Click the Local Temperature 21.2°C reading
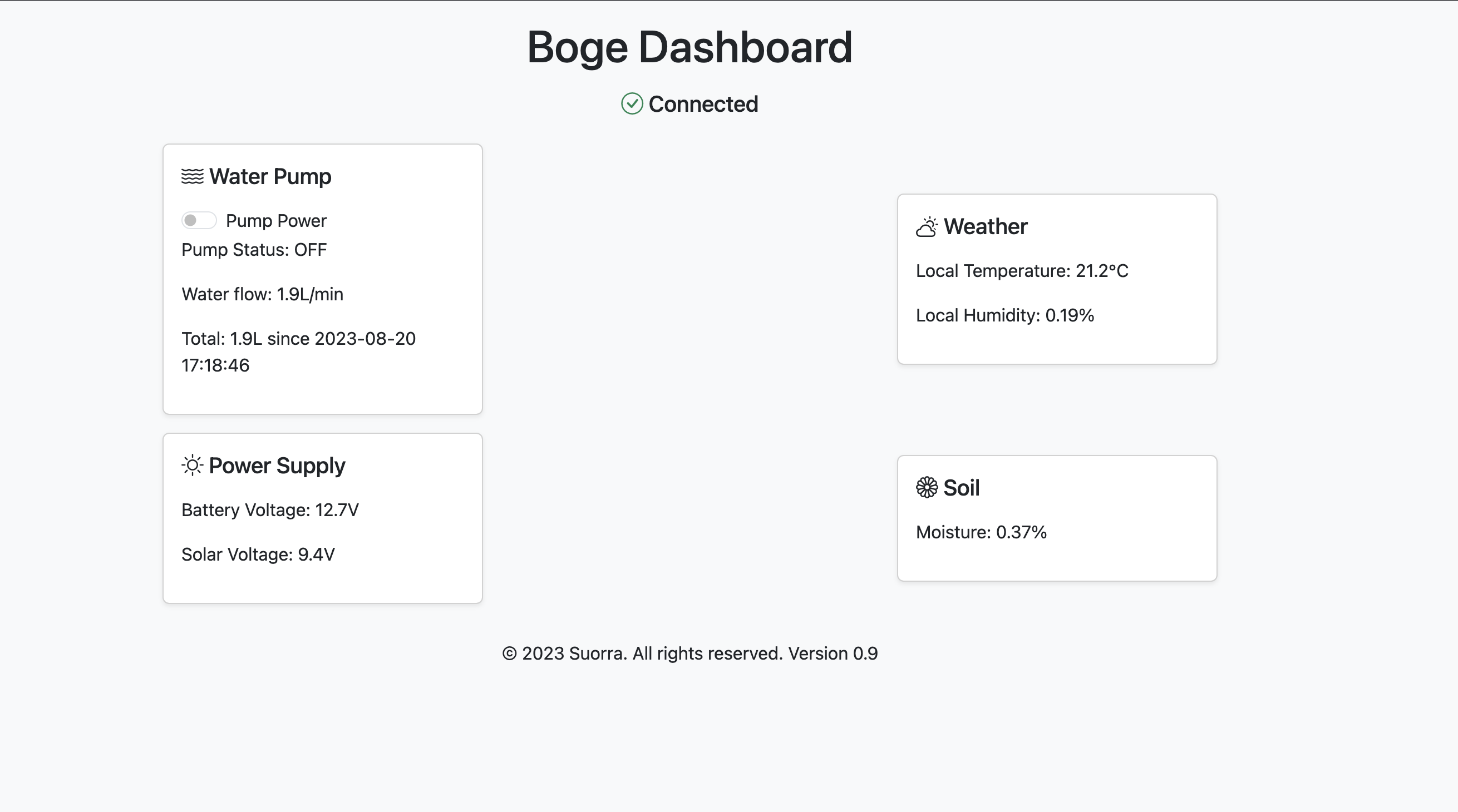Image resolution: width=1458 pixels, height=812 pixels. 1022,271
